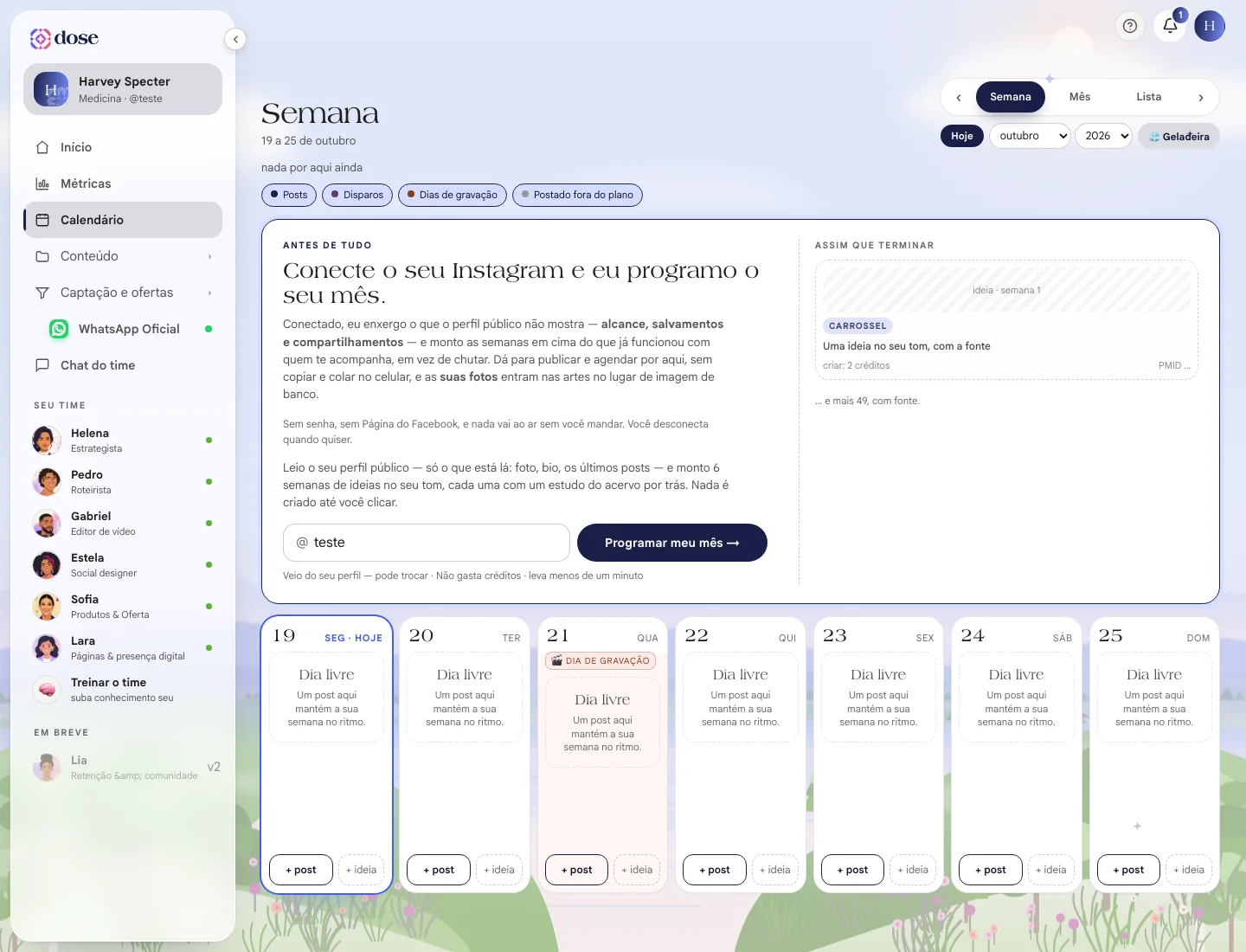The image size is (1246, 952).
Task: Click the dose logo
Action: click(x=64, y=38)
